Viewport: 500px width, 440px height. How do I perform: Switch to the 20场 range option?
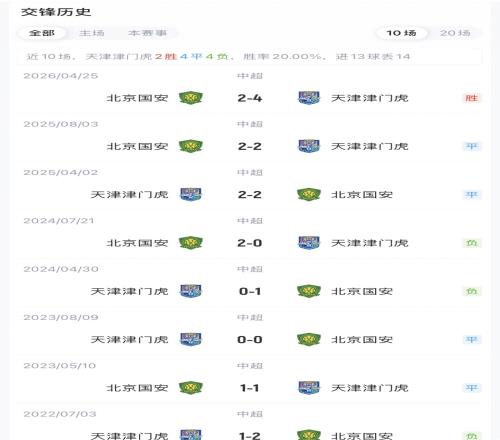455,33
